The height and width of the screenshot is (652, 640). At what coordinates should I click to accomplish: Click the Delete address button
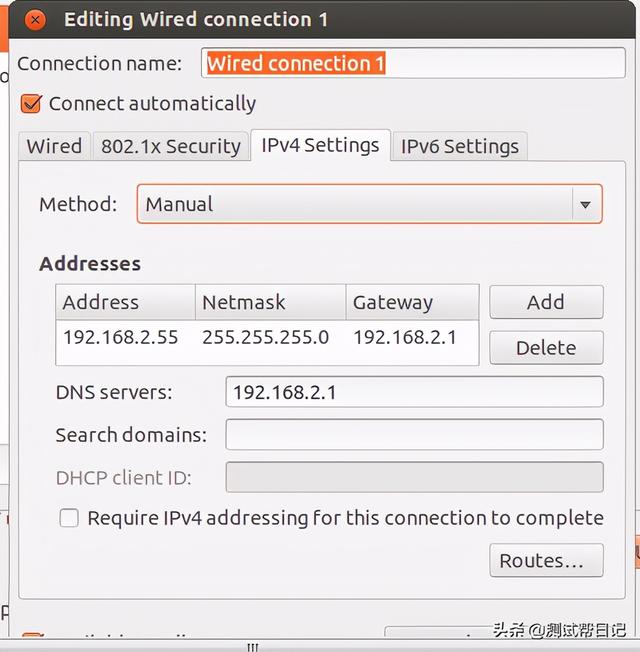click(x=545, y=348)
